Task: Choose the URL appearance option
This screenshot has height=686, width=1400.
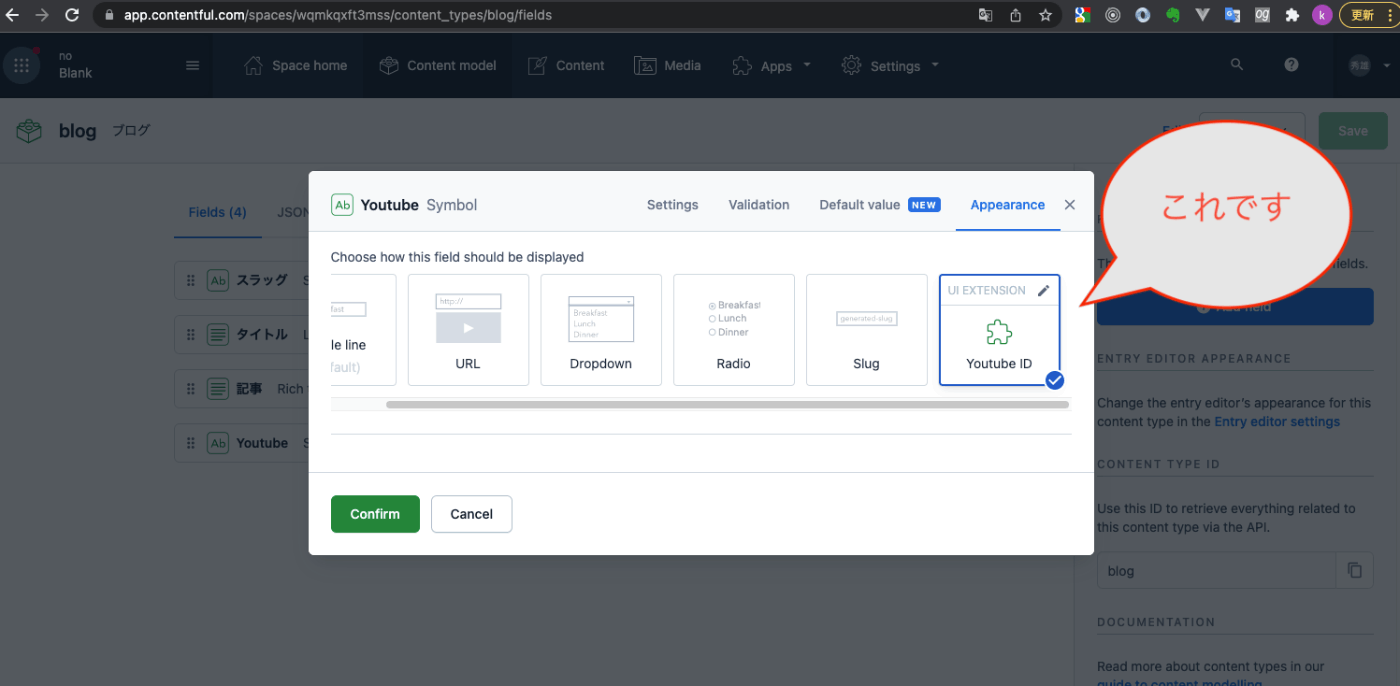Action: click(468, 330)
